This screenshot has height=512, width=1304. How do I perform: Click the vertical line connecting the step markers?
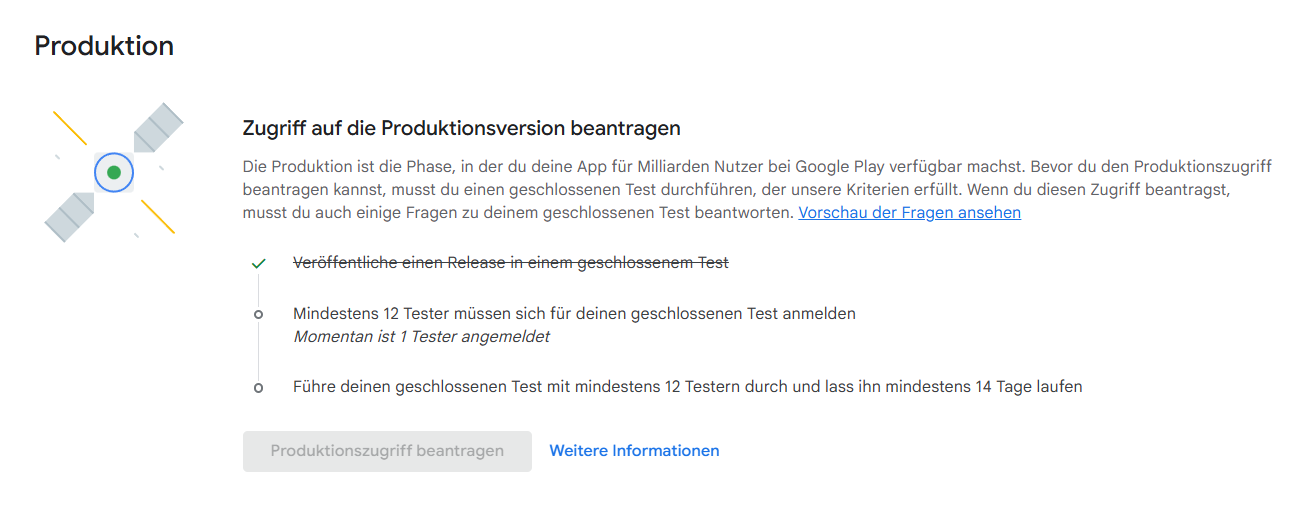[x=259, y=350]
